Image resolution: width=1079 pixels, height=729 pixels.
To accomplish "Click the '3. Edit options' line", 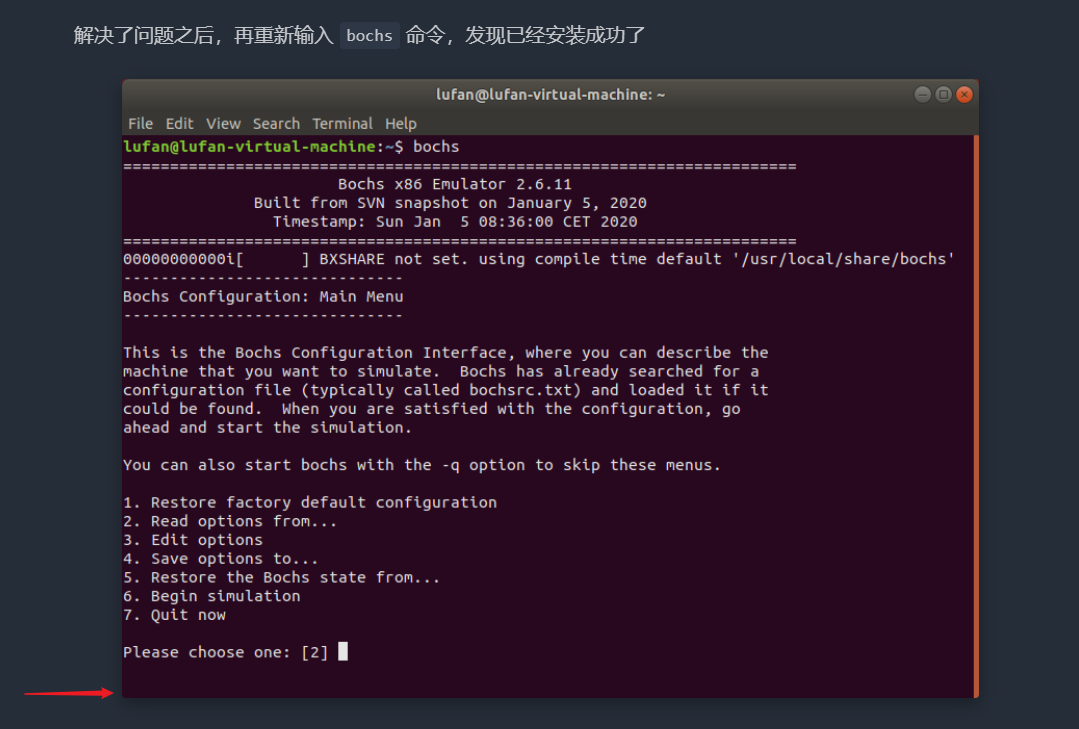I will tap(192, 540).
